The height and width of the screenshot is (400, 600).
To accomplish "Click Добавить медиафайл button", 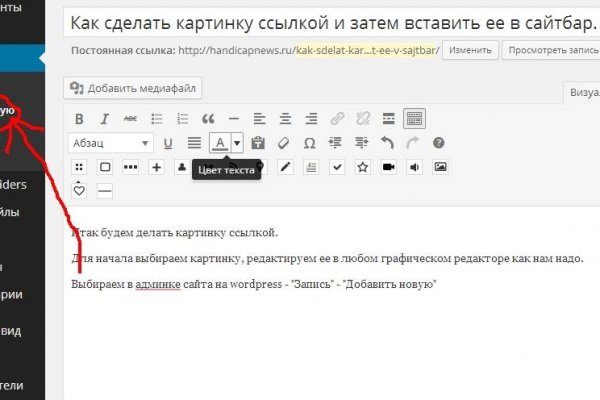I will pos(133,88).
